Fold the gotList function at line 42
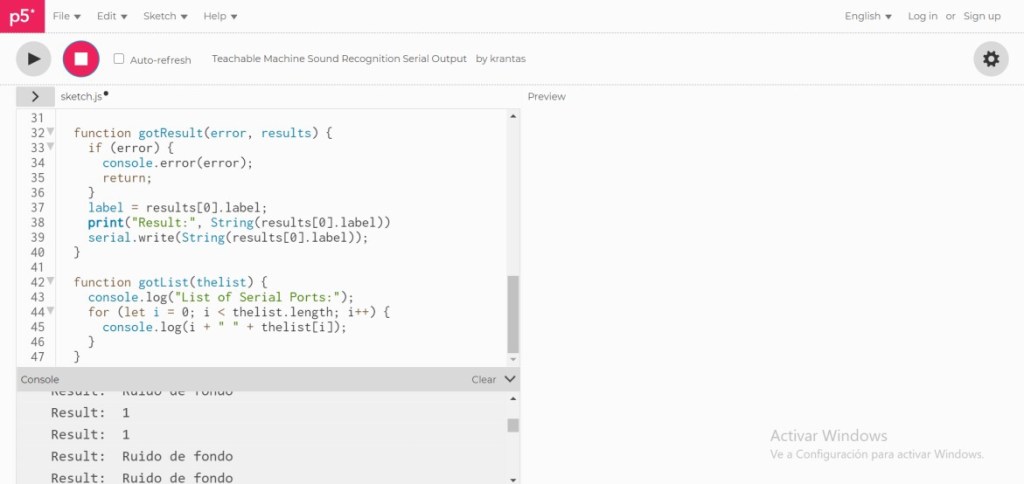The image size is (1024, 484). pos(51,282)
